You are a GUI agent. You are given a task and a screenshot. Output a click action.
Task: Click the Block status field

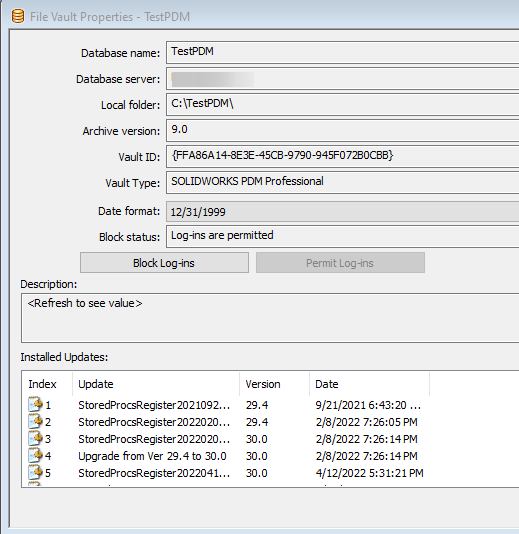(x=343, y=236)
